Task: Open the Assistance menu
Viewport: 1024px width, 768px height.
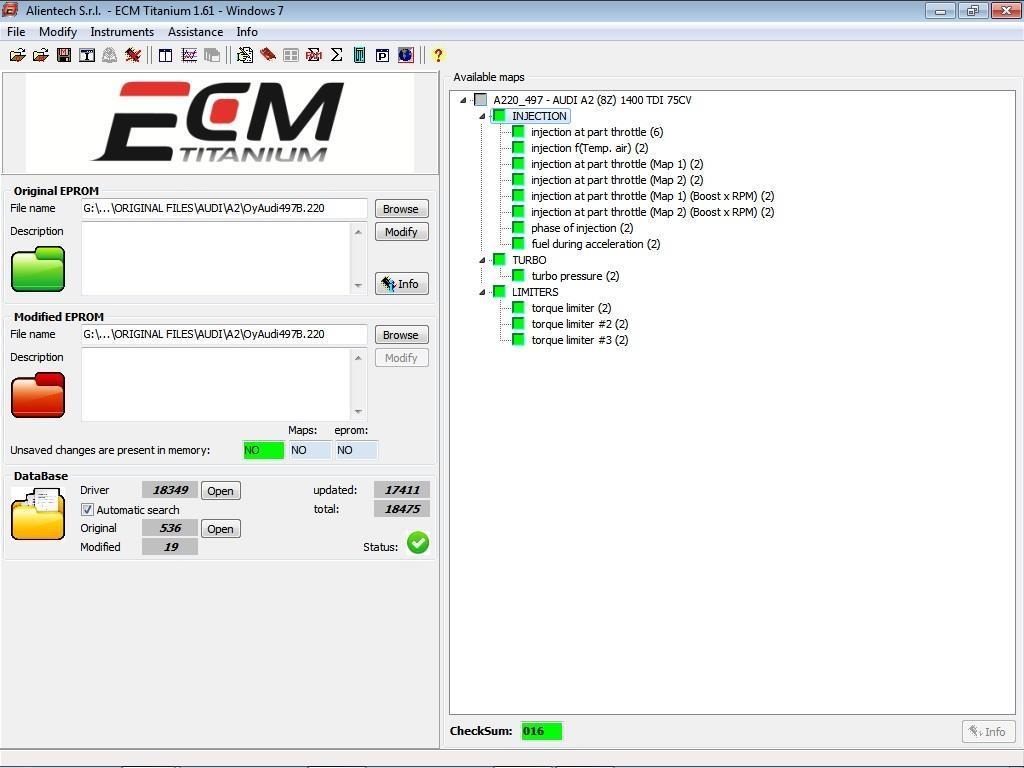Action: pos(195,32)
